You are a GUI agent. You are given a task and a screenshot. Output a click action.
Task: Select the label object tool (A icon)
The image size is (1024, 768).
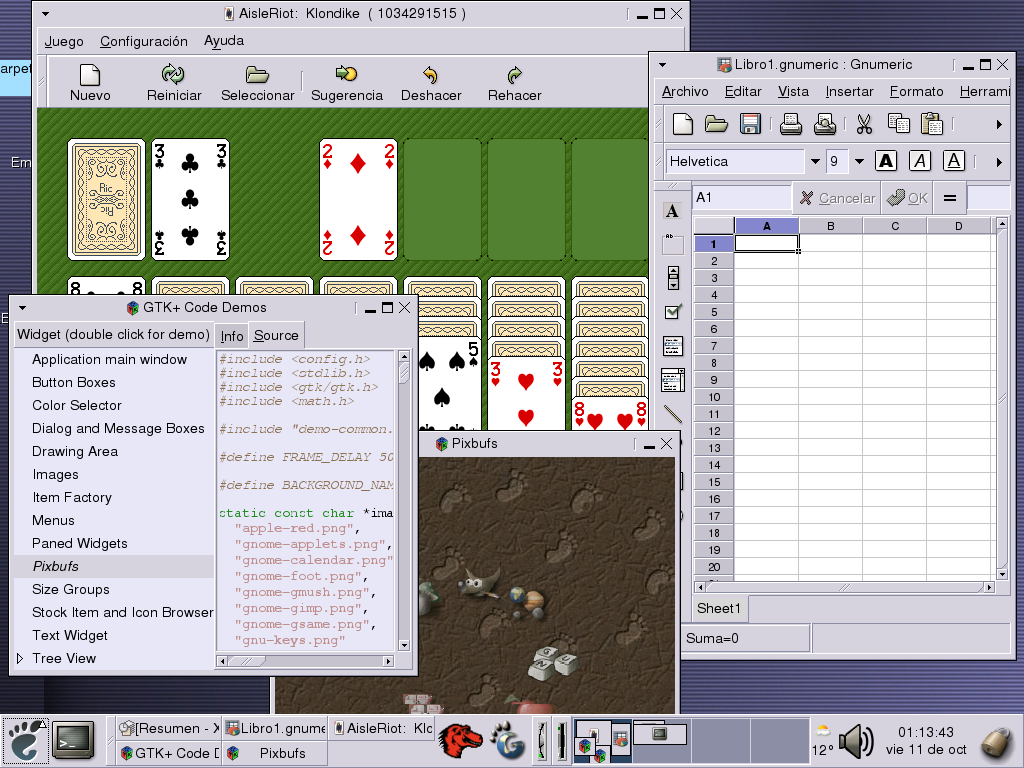click(672, 211)
